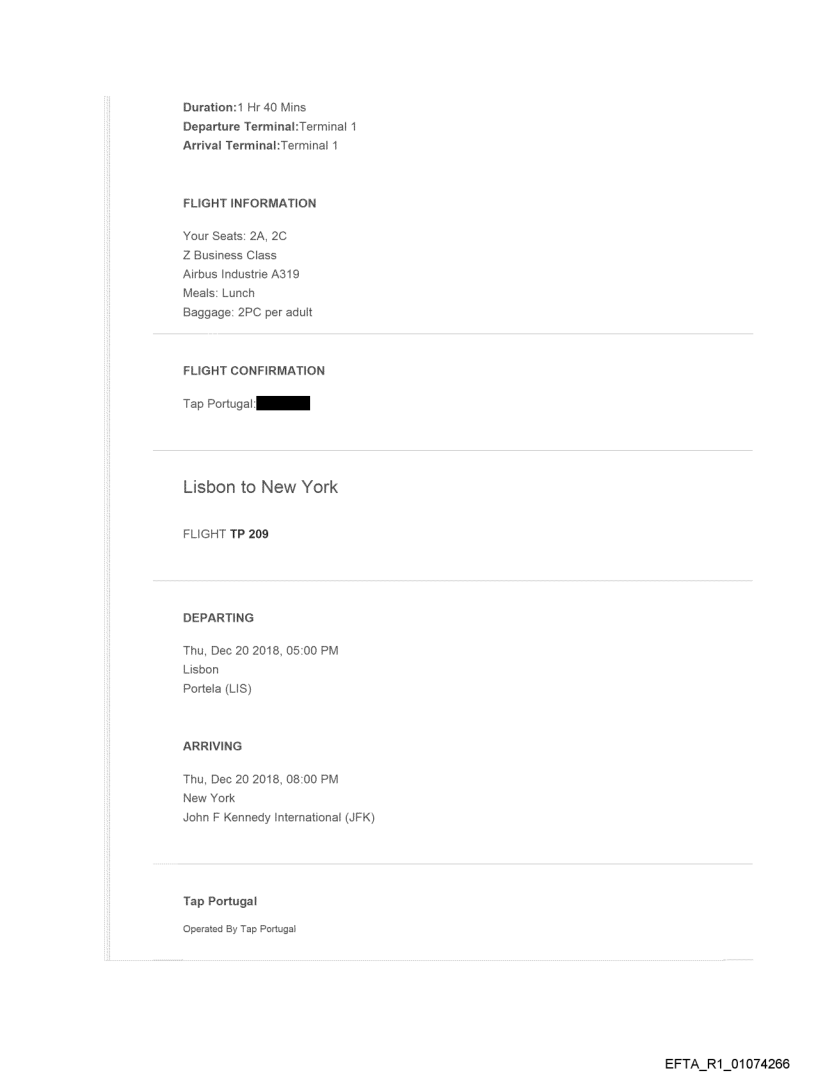Click the FLIGHT CONFIRMATION heading
Image resolution: width=816 pixels, height=1073 pixels.
253,370
